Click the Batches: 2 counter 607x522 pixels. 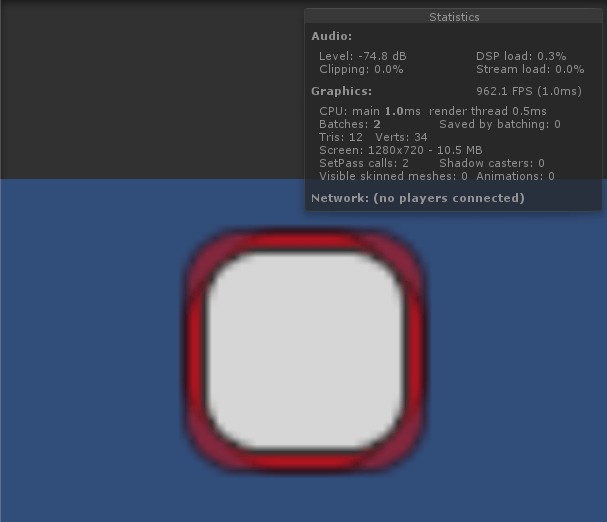tap(350, 124)
